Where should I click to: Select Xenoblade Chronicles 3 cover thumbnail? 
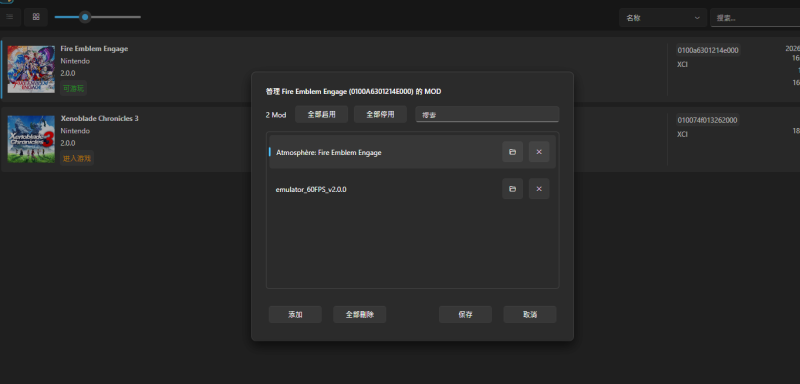click(x=31, y=139)
